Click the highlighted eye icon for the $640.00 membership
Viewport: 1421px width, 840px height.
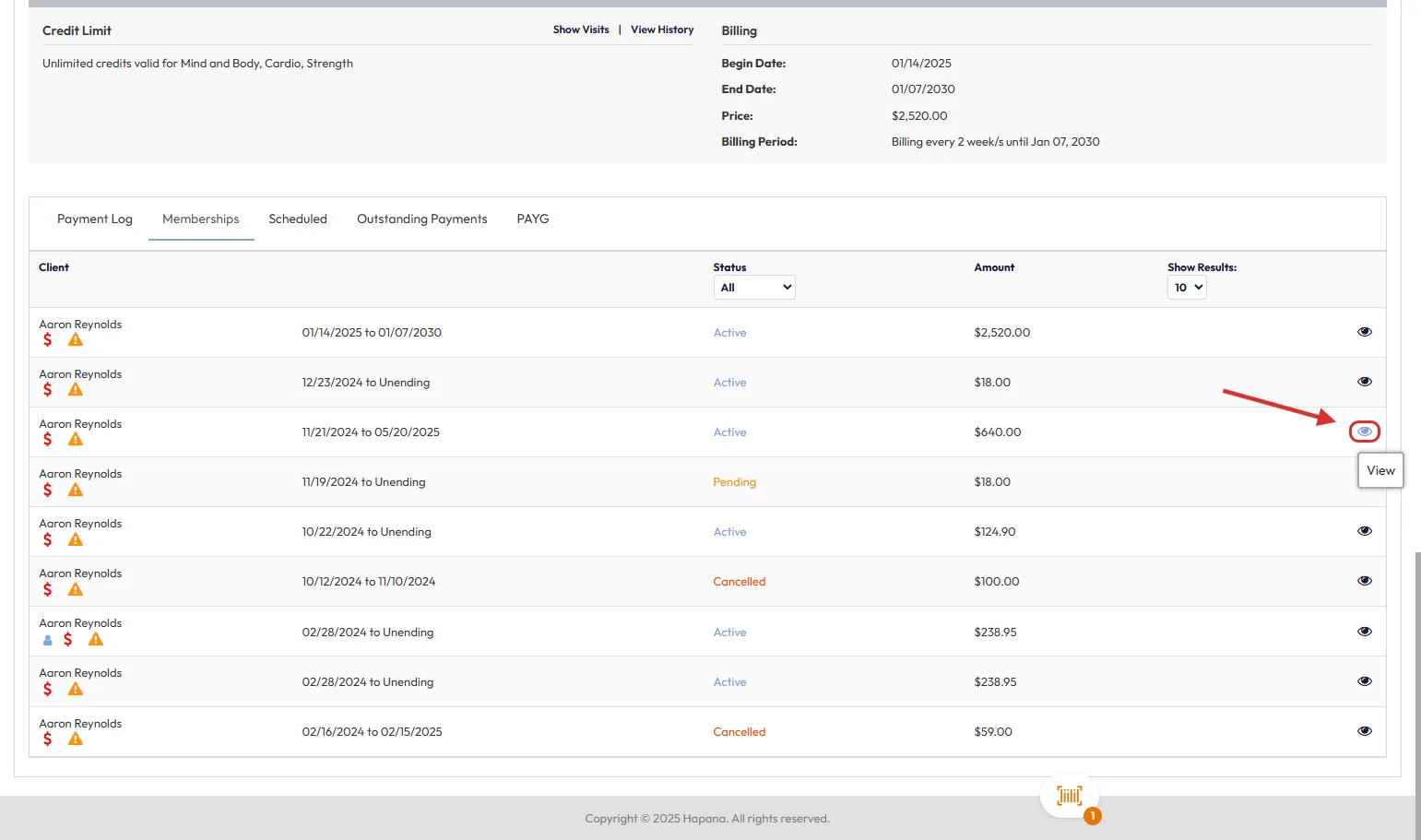[x=1364, y=432]
